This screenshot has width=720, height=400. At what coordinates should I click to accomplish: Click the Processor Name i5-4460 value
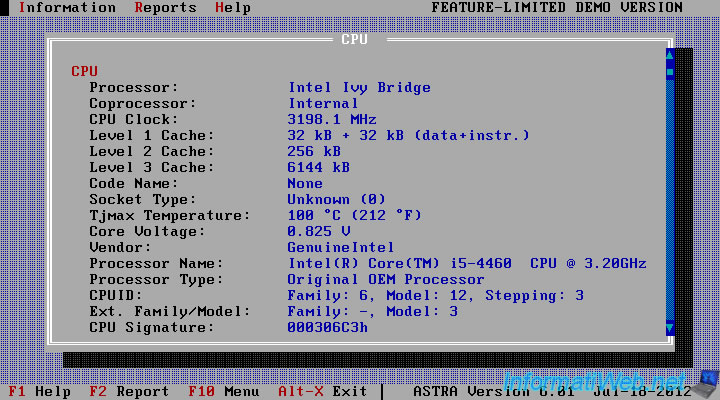pyautogui.click(x=467, y=264)
